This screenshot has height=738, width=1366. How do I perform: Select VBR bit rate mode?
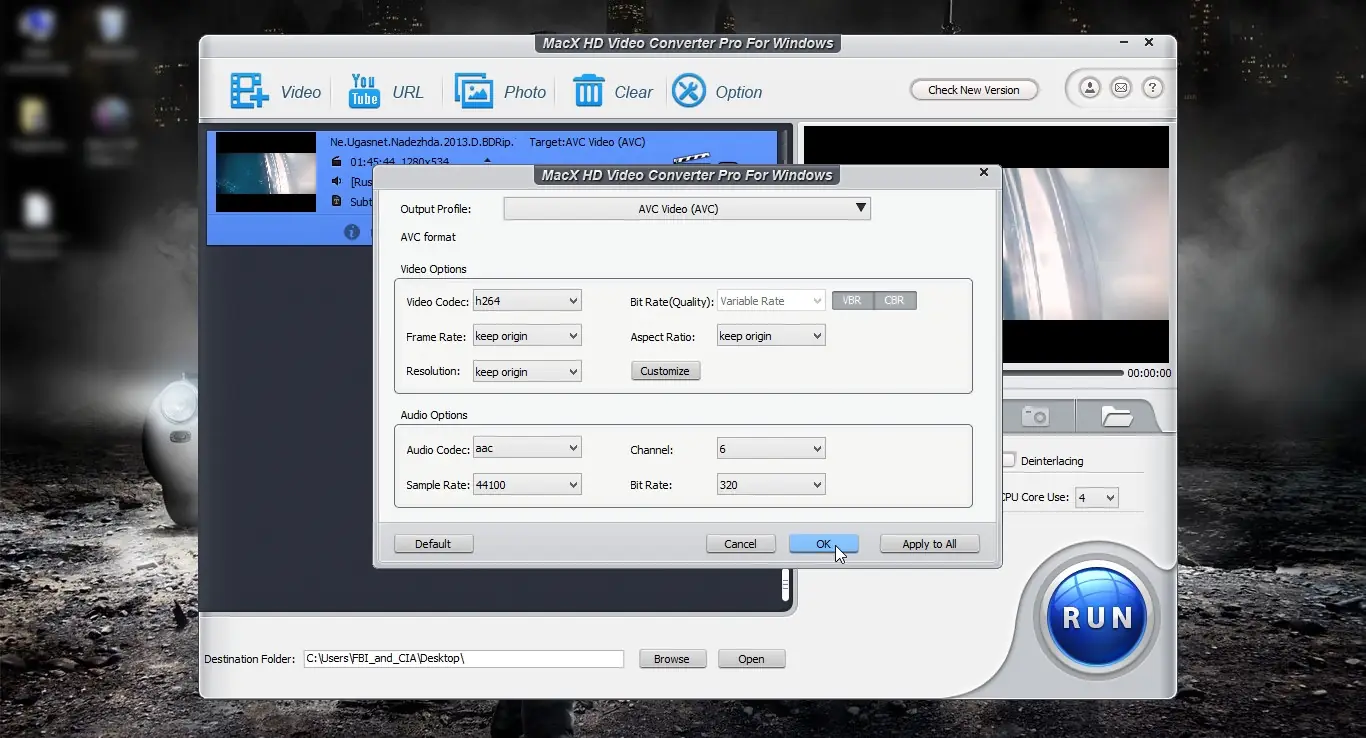tap(852, 300)
